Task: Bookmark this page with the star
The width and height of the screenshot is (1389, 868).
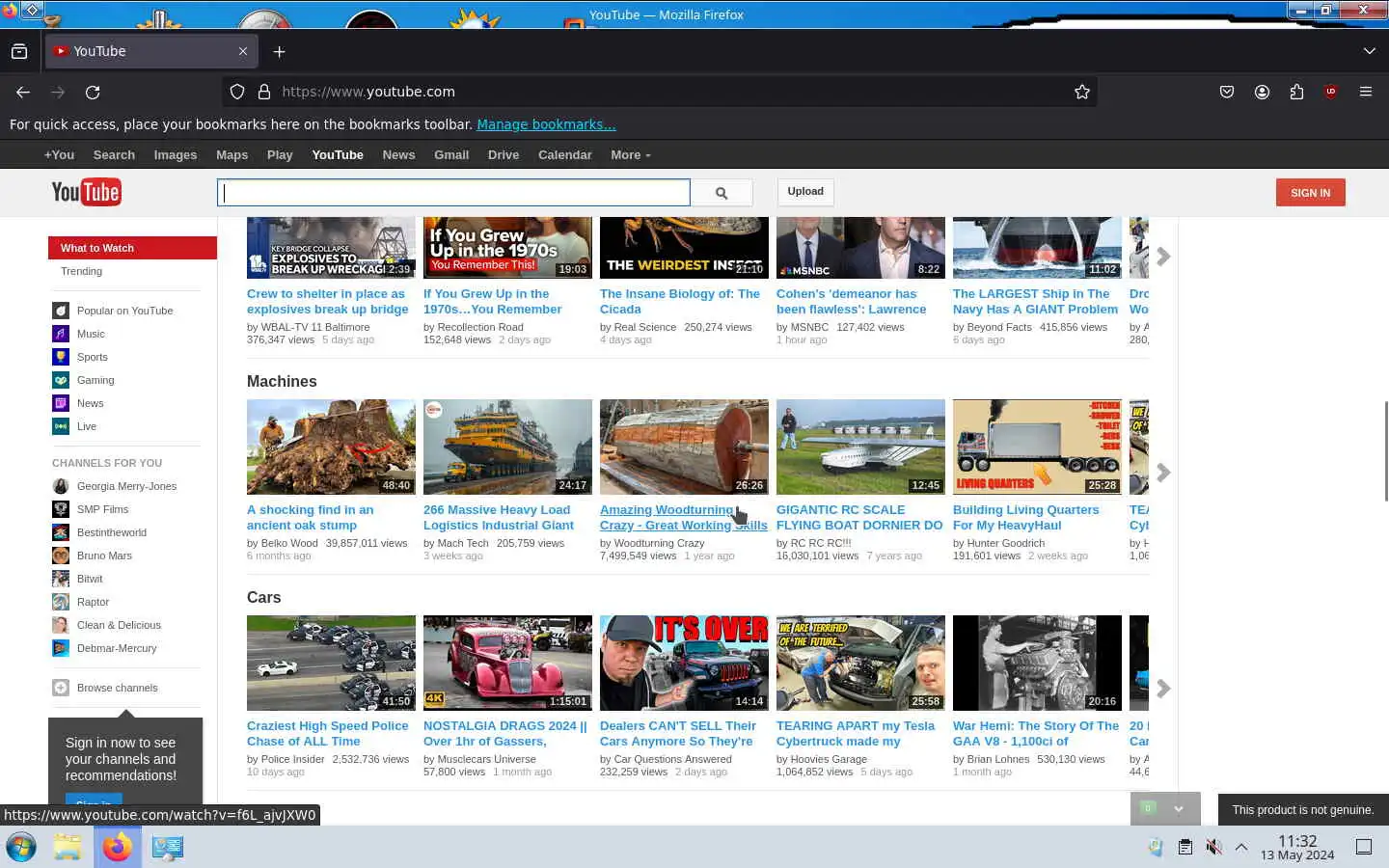Action: (1082, 92)
